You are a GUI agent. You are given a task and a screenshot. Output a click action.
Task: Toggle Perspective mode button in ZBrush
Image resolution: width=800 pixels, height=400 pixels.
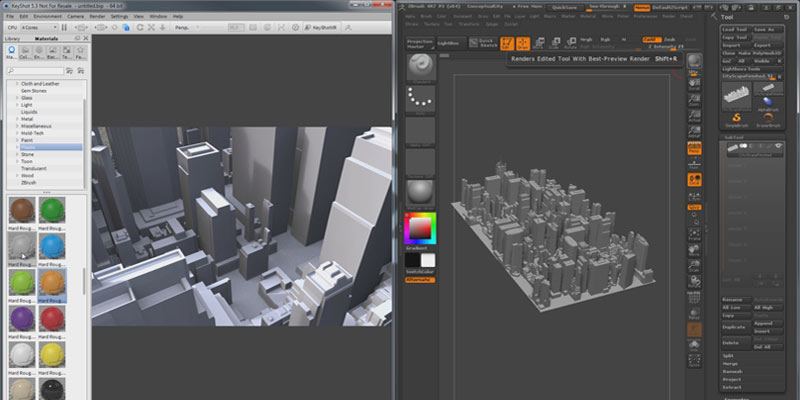coord(694,148)
